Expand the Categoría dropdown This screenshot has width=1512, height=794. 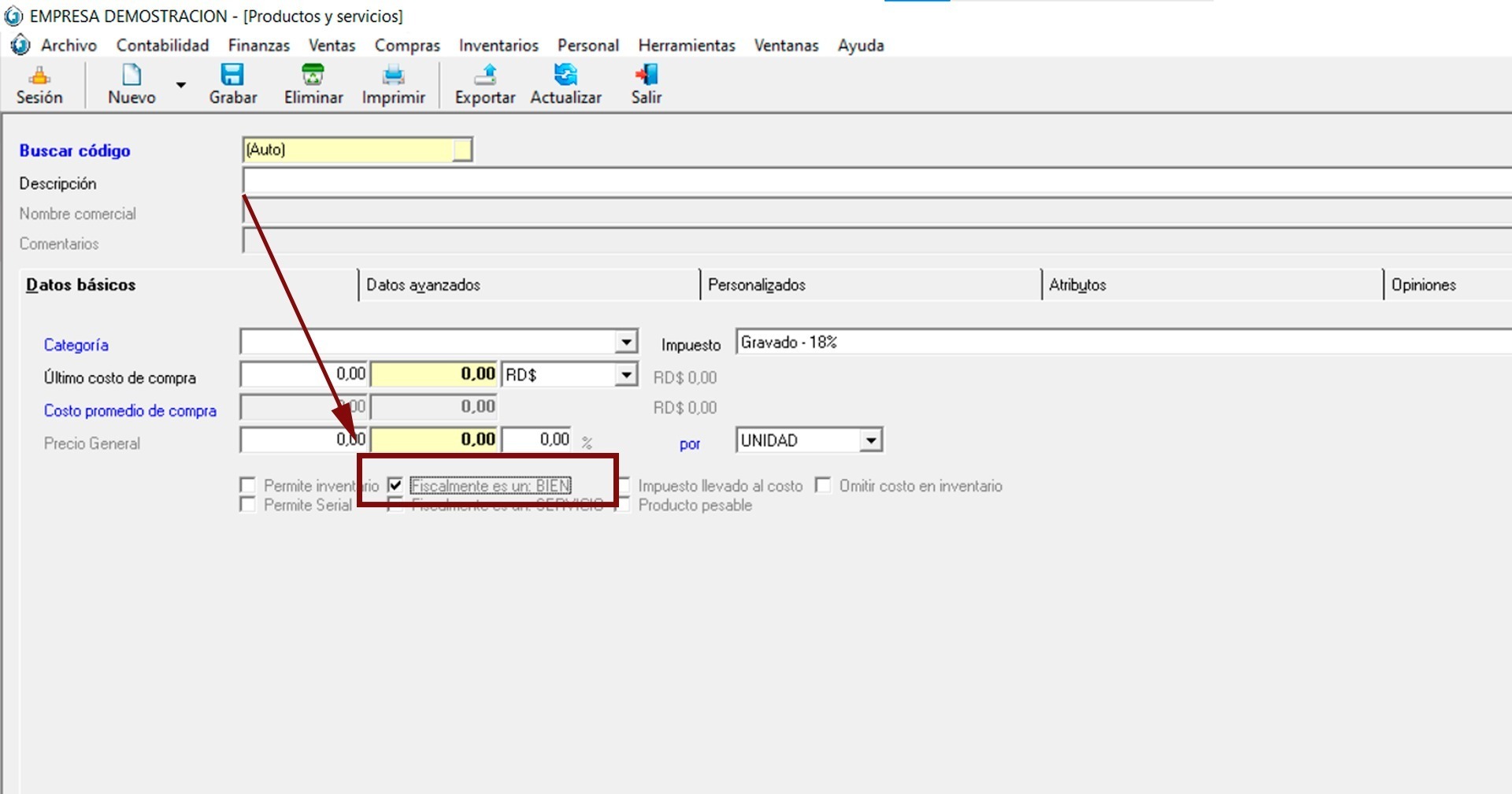626,342
